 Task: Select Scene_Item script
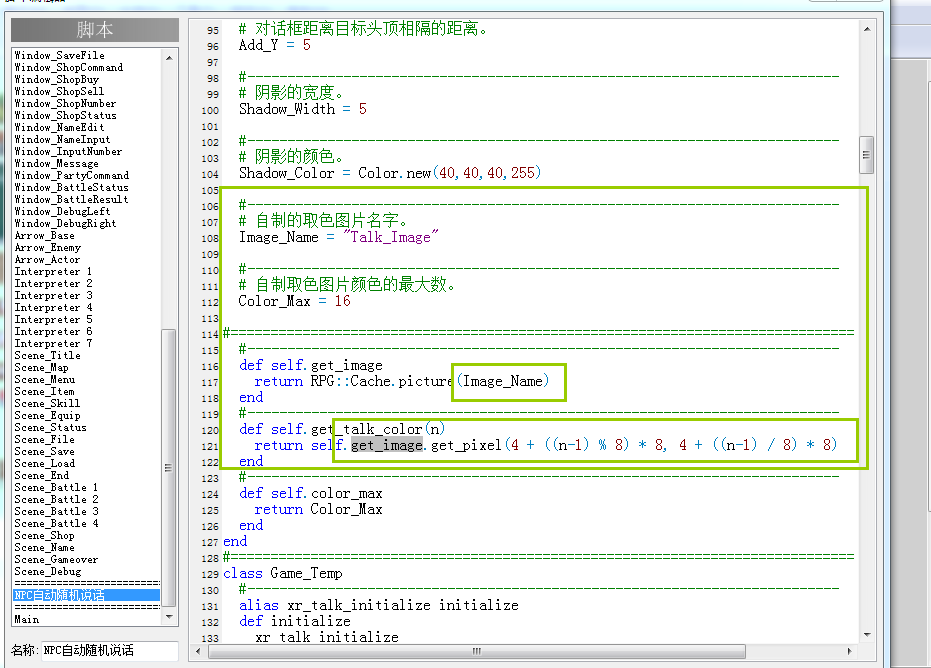[45, 391]
